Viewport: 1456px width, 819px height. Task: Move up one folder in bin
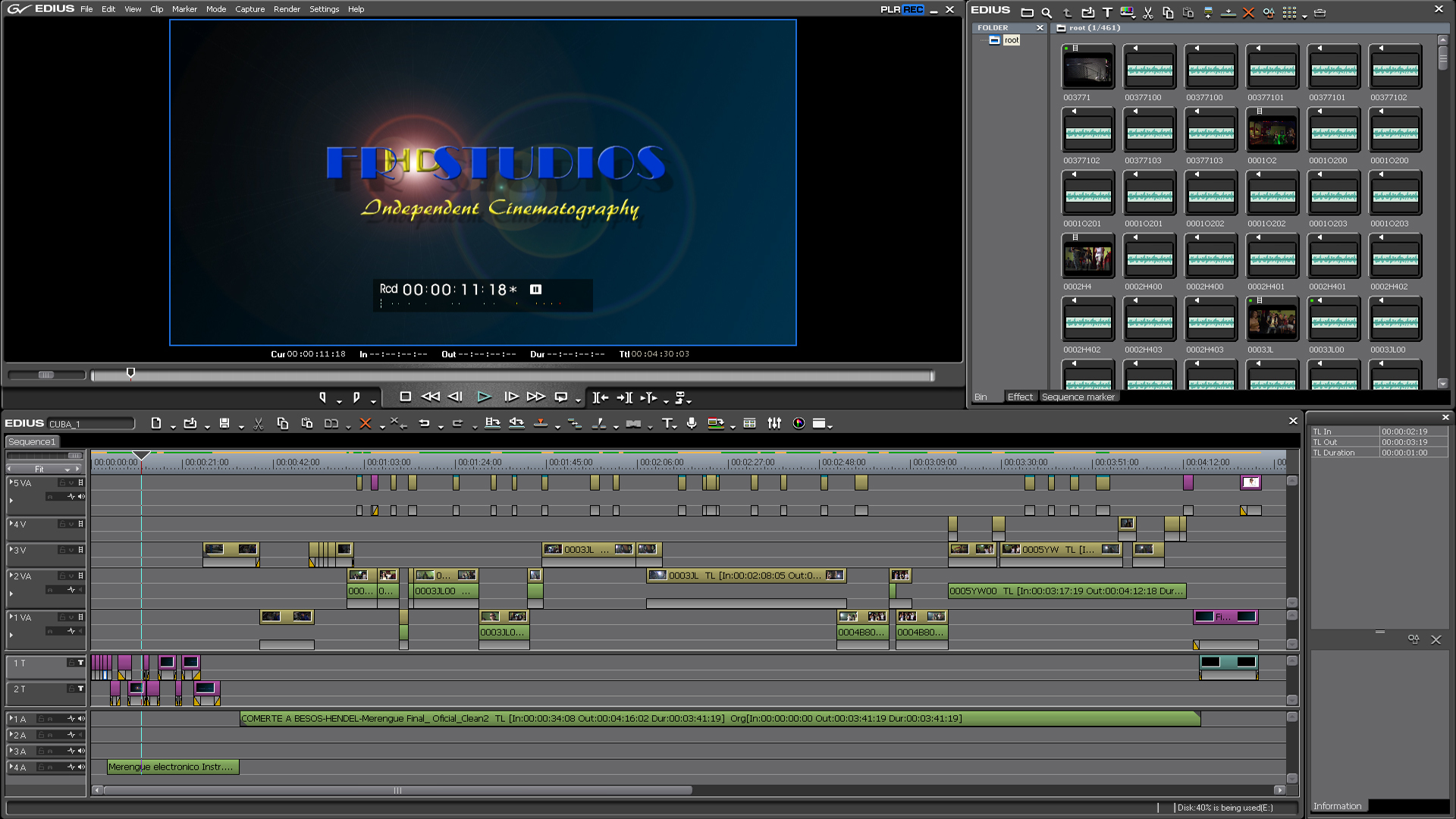coord(1067,12)
